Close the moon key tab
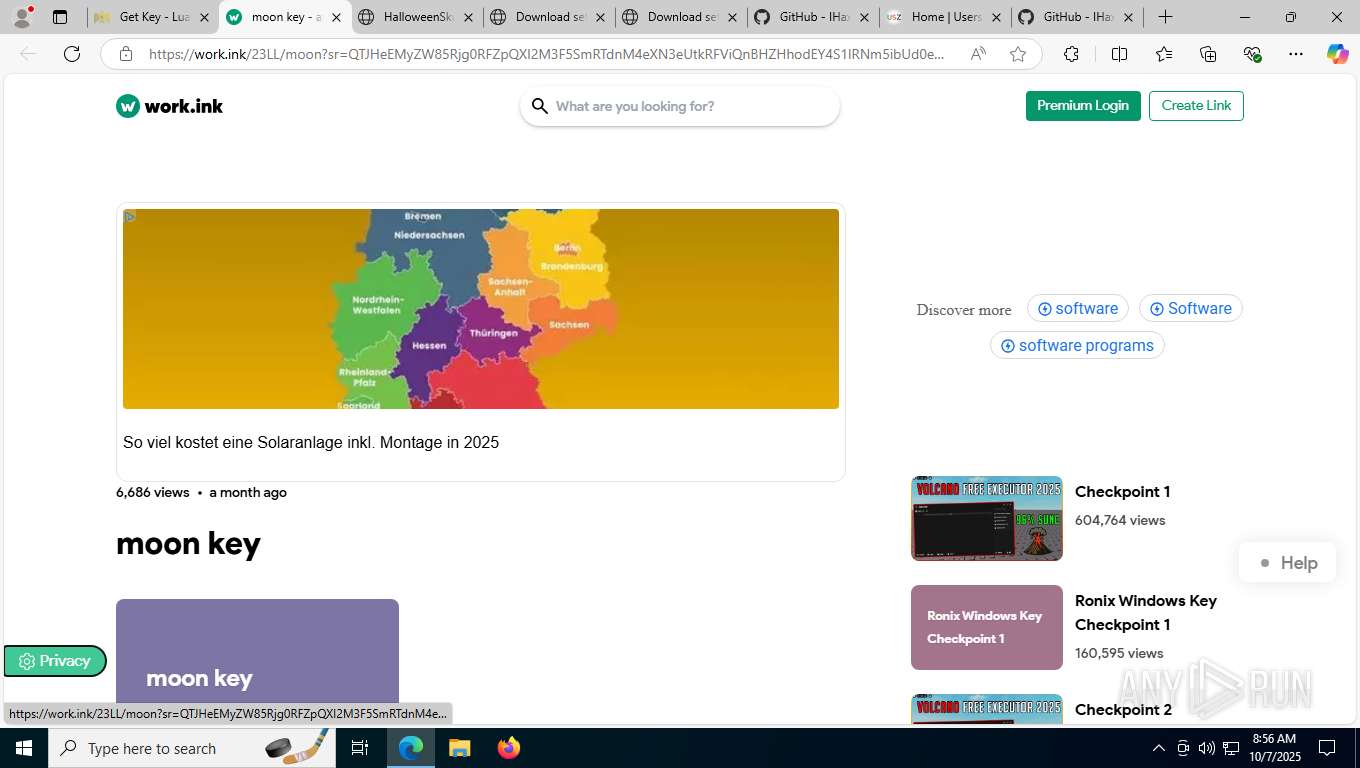Screen dimensions: 1360x768 click(336, 17)
